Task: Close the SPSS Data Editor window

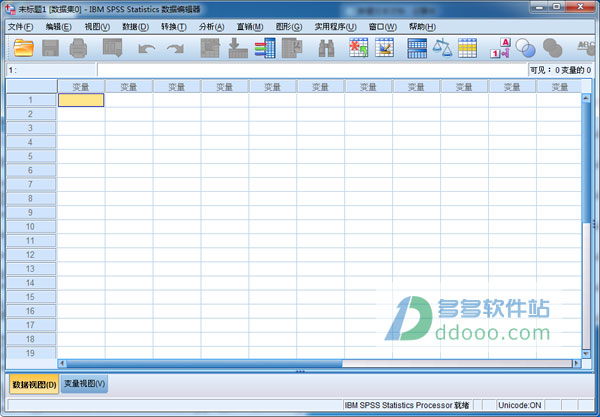Action: tap(580, 7)
